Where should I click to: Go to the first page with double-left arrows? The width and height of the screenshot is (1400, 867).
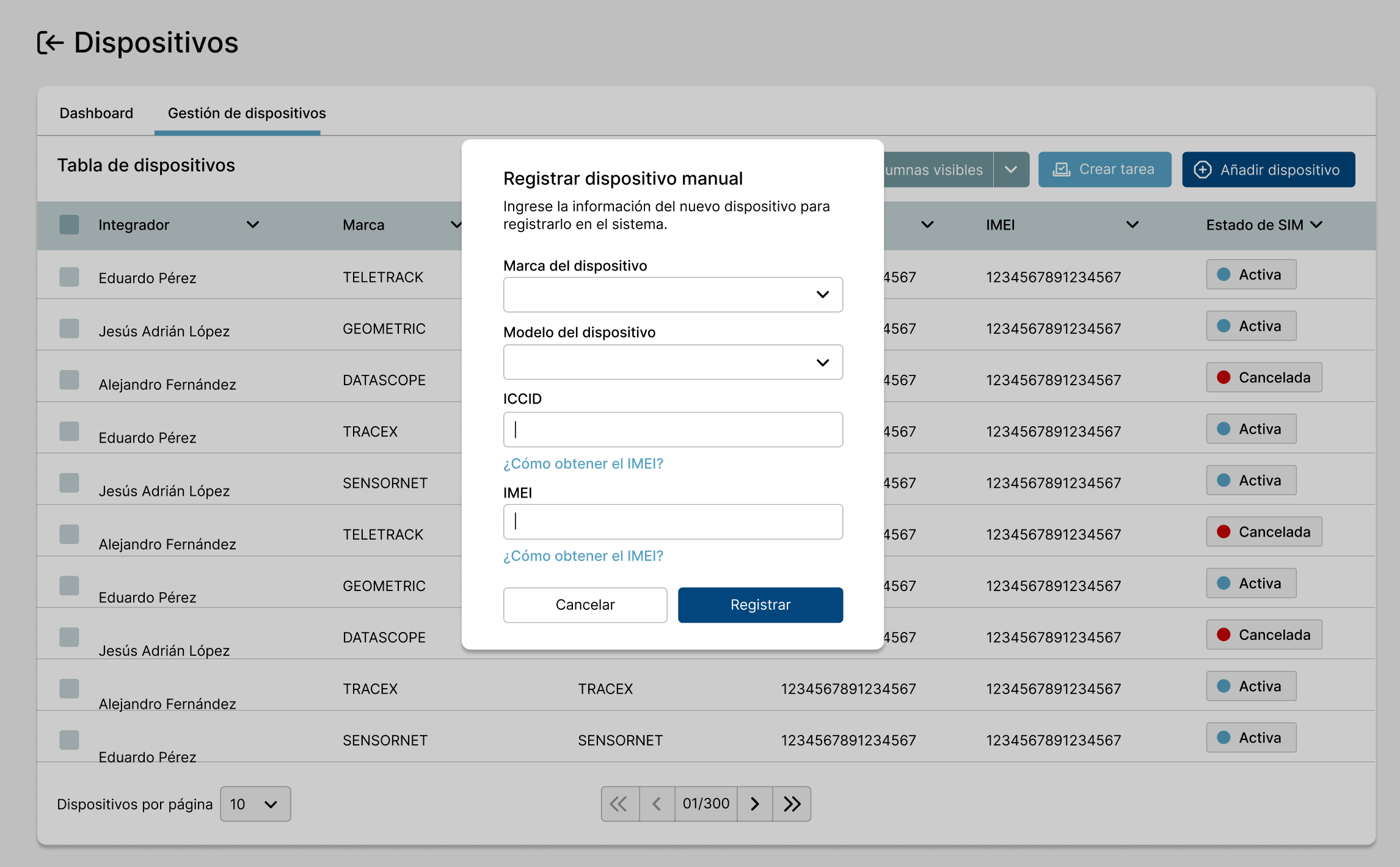click(x=619, y=804)
